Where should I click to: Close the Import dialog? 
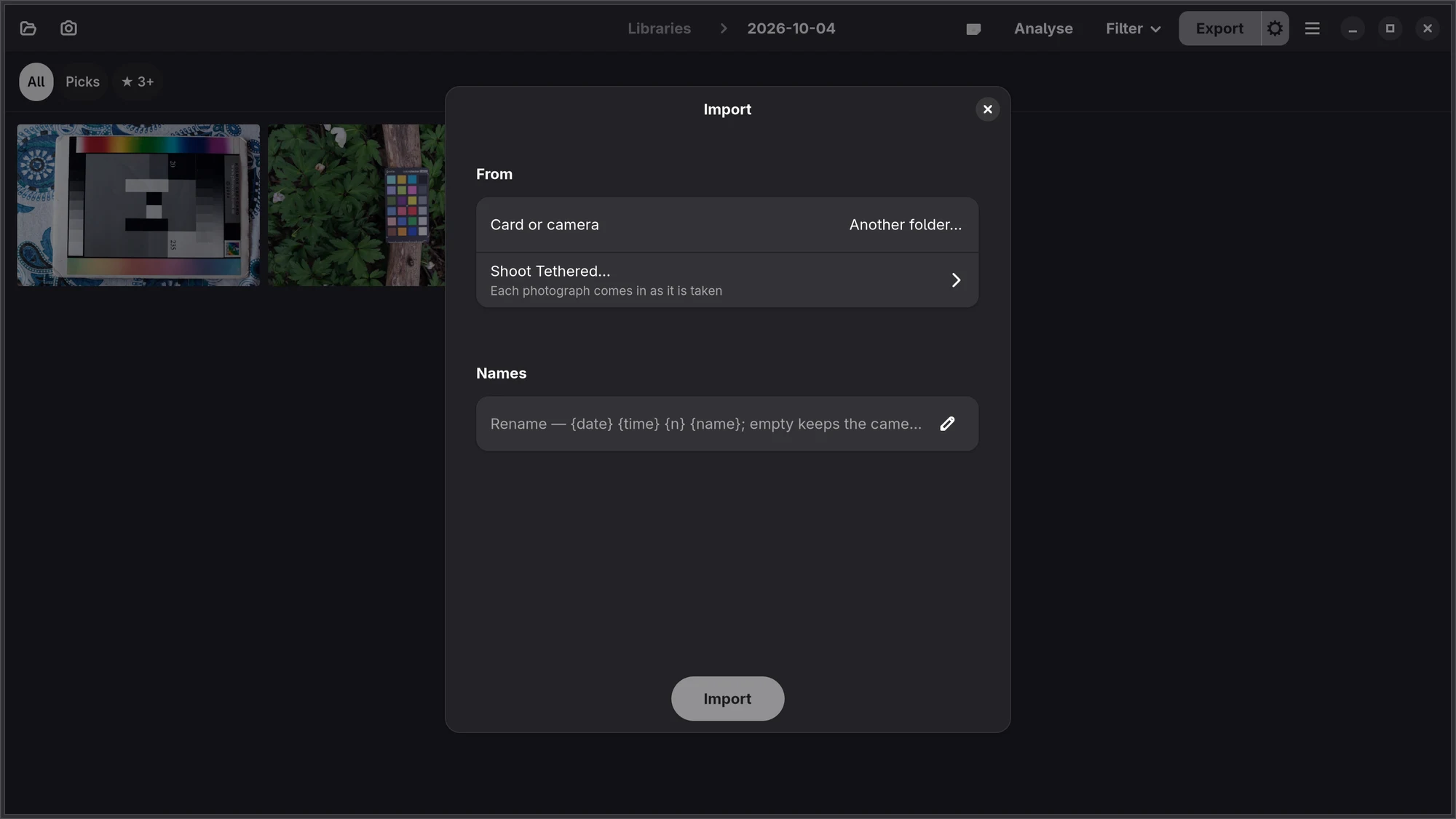click(988, 109)
